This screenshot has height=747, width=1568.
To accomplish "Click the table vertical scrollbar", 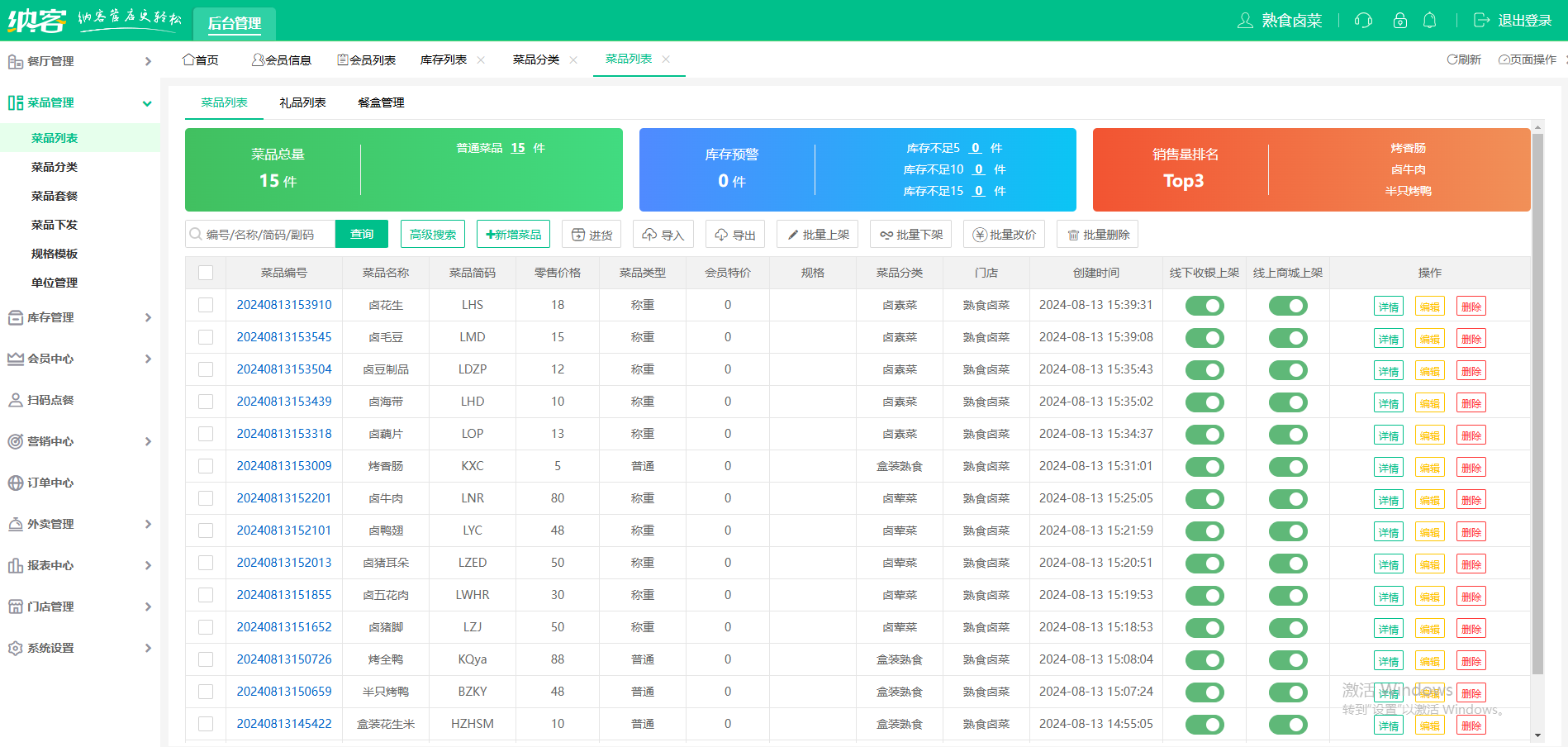I will point(1537,405).
